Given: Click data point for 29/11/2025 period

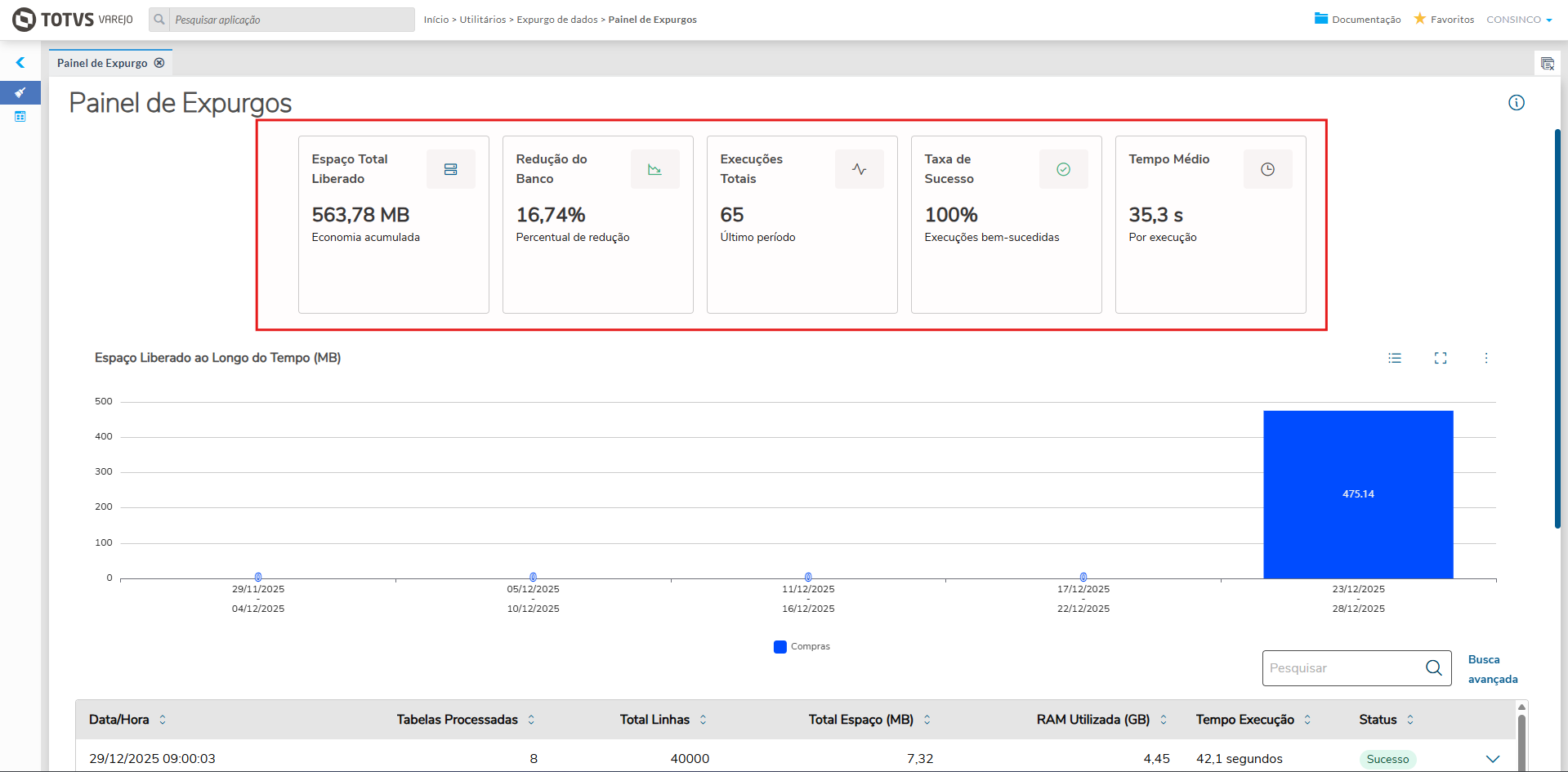Looking at the screenshot, I should pos(258,577).
